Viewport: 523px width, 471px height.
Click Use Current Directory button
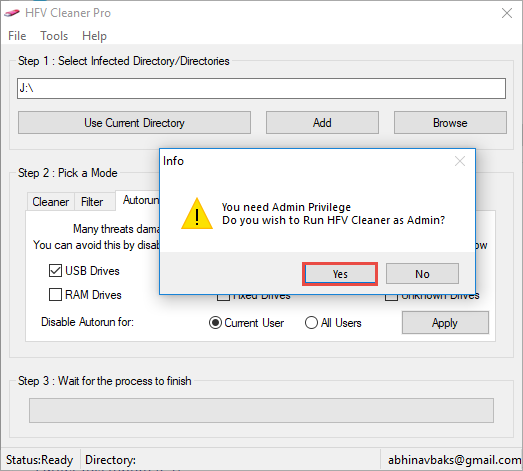134,123
